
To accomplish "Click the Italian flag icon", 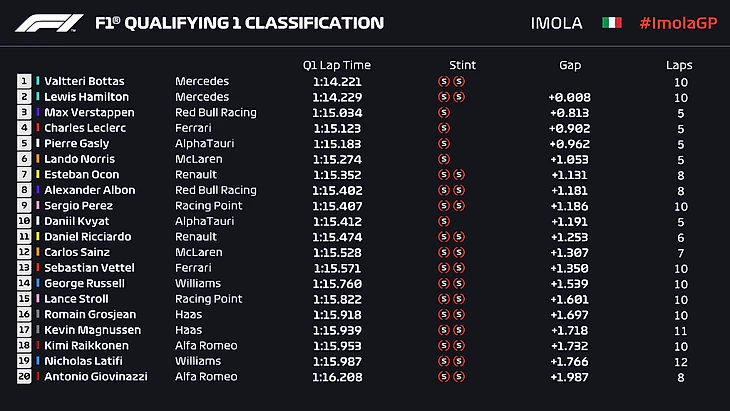I will click(x=611, y=23).
